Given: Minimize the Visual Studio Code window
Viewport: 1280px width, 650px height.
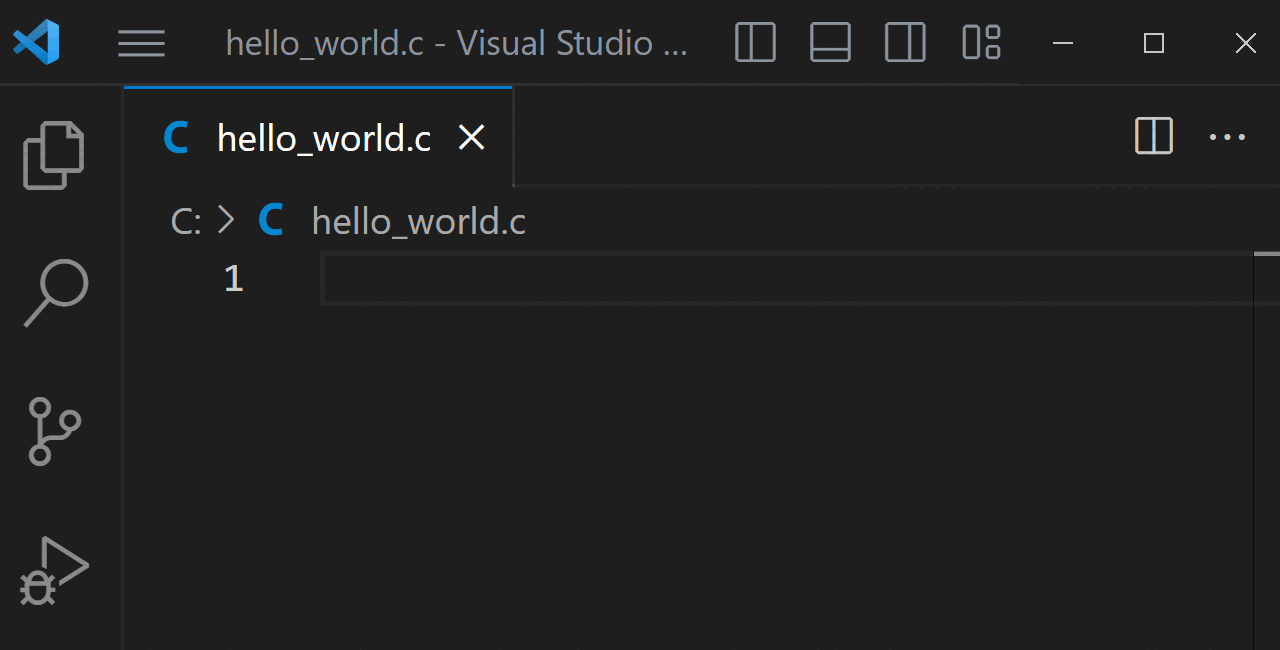Looking at the screenshot, I should (1063, 43).
